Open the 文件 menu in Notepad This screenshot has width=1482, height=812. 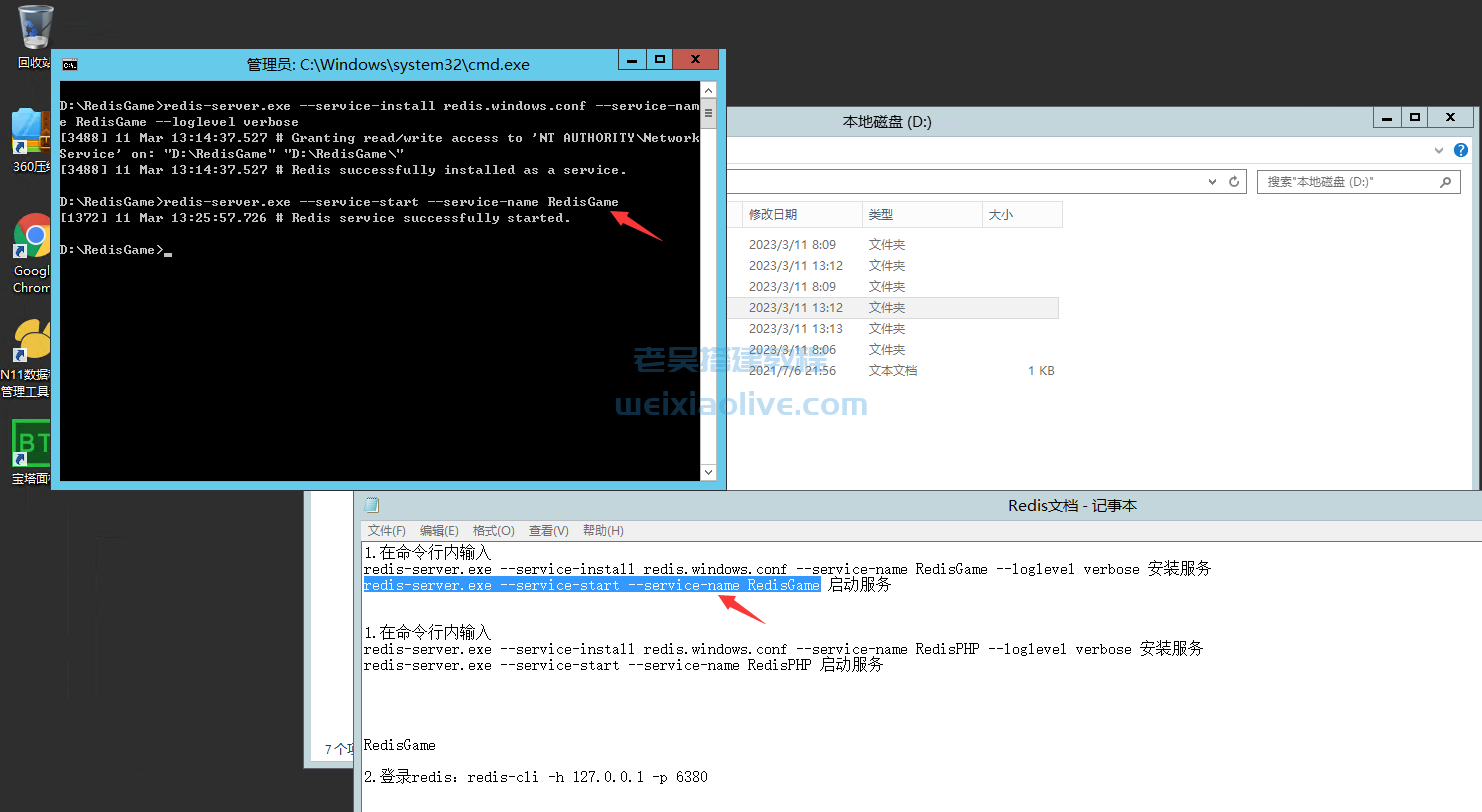click(x=386, y=530)
